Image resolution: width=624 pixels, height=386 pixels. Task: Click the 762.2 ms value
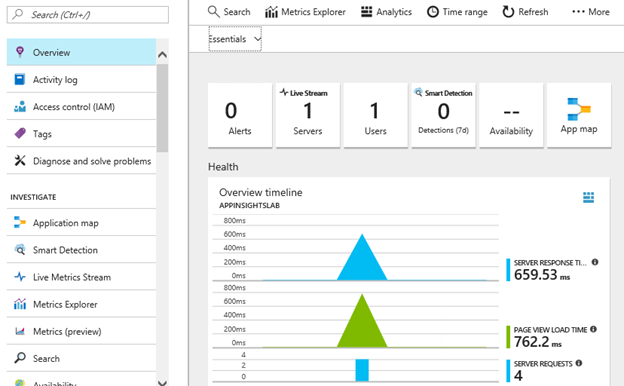point(538,342)
